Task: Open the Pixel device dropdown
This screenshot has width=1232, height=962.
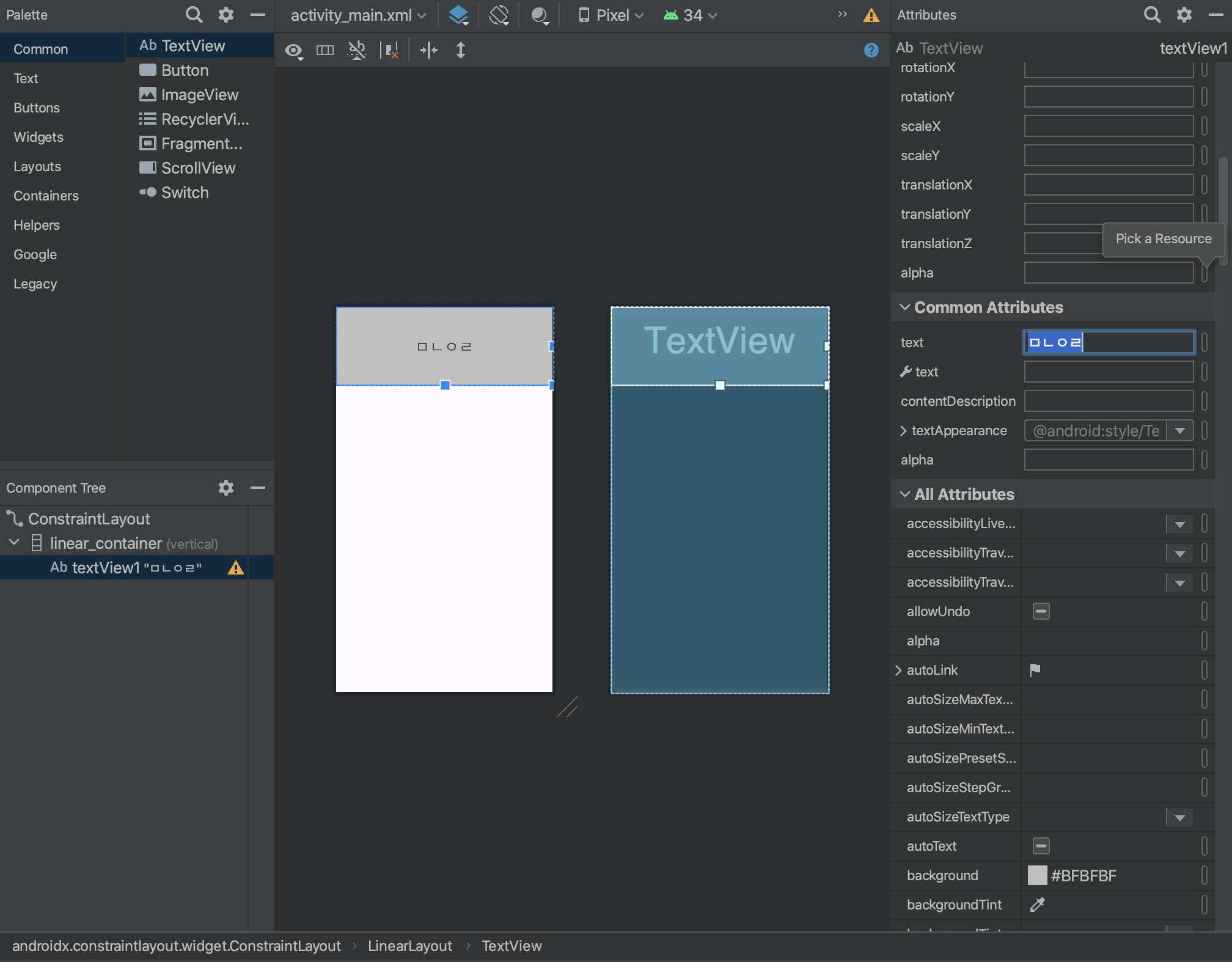Action: [611, 15]
